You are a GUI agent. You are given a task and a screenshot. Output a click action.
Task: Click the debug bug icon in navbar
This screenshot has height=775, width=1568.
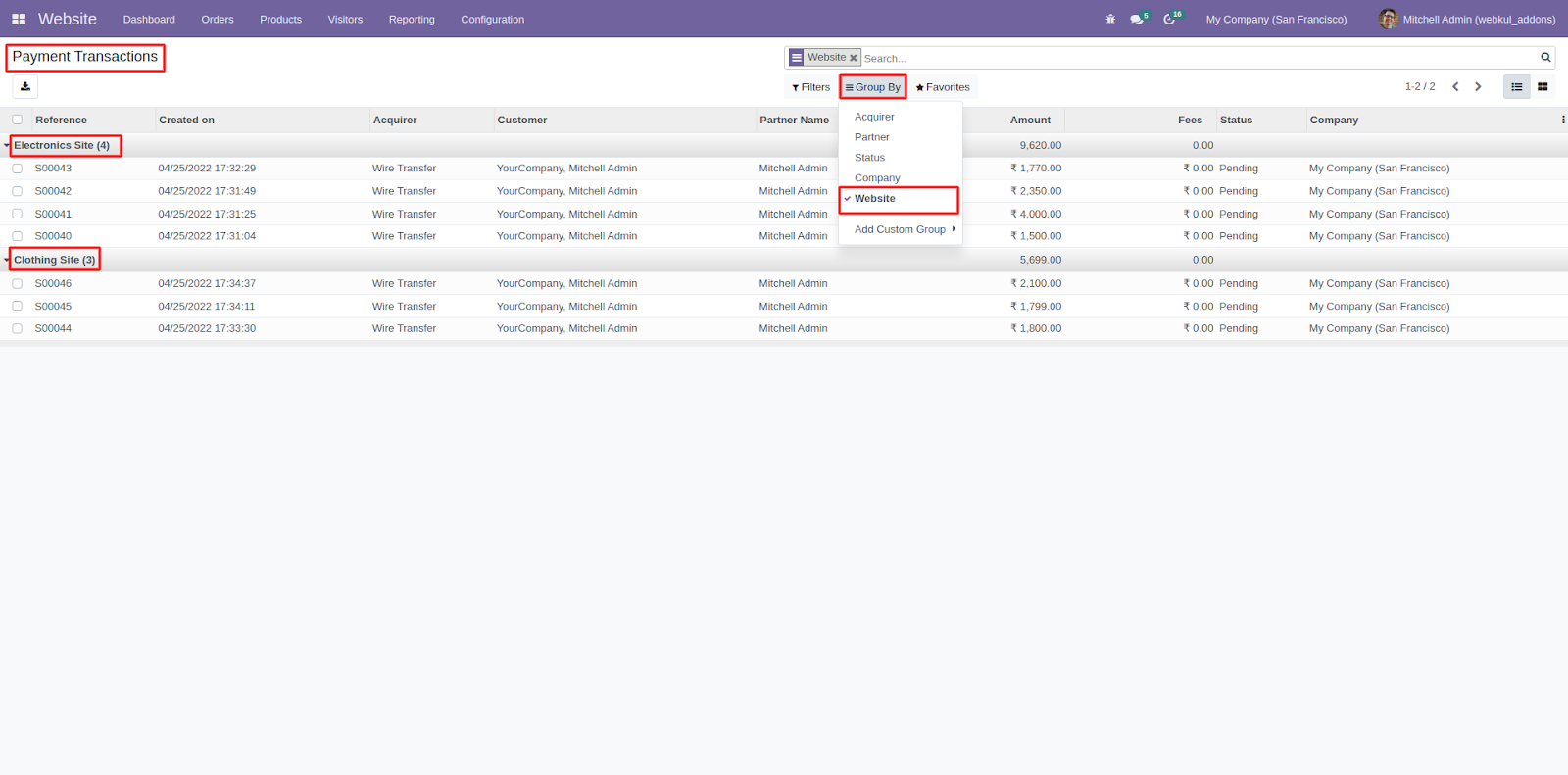click(1110, 20)
